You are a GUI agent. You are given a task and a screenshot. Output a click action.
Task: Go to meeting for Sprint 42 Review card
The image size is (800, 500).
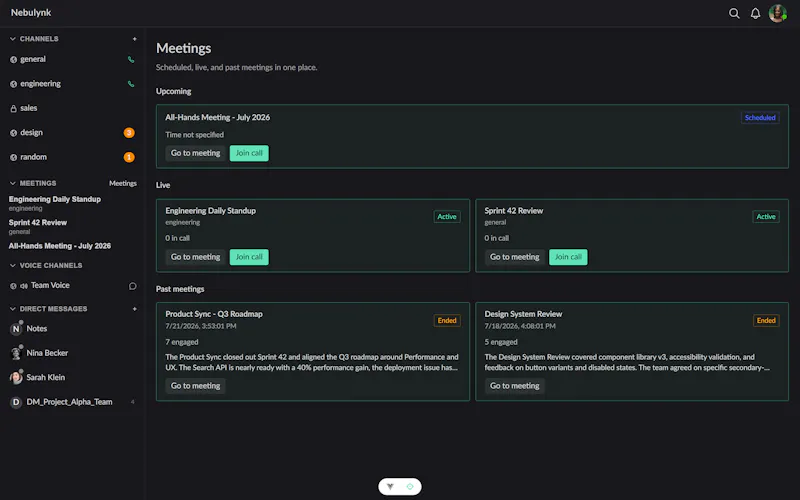click(515, 257)
